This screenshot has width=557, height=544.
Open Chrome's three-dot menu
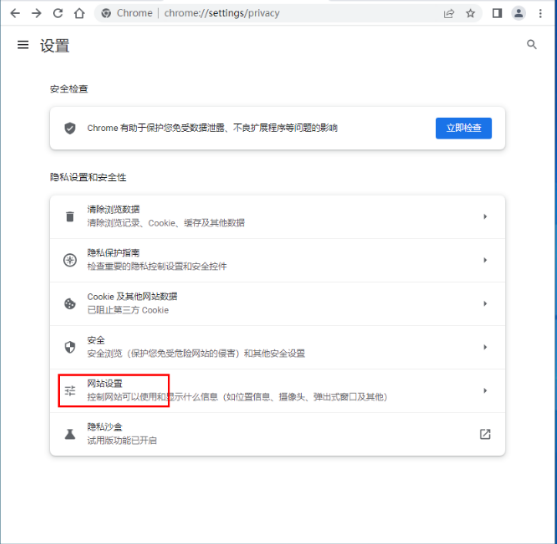pos(540,14)
